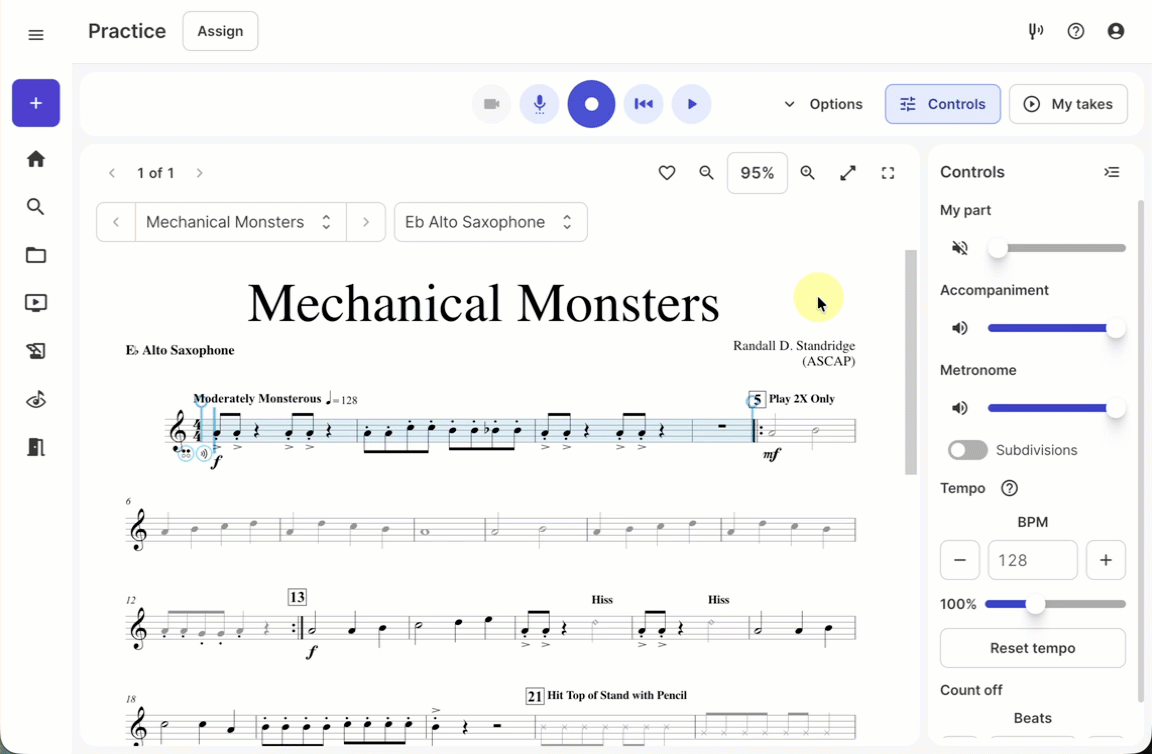The image size is (1152, 754).
Task: Open the help question mark icon
Action: pos(1076,31)
